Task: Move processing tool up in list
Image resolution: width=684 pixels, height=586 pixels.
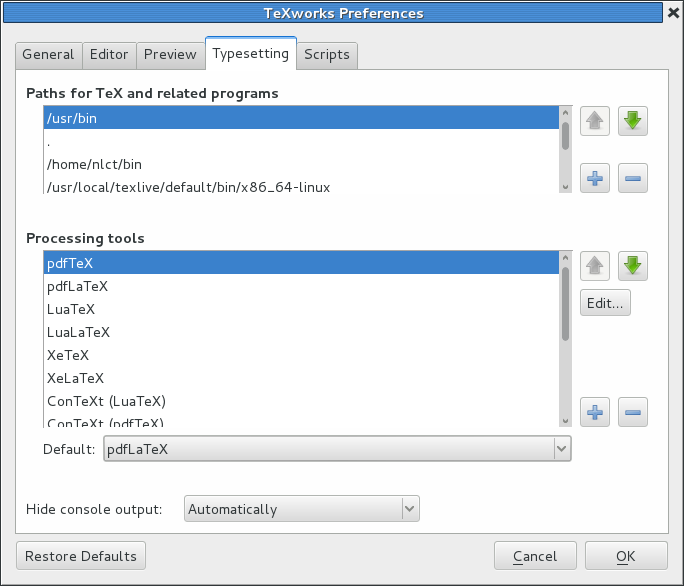Action: click(595, 266)
